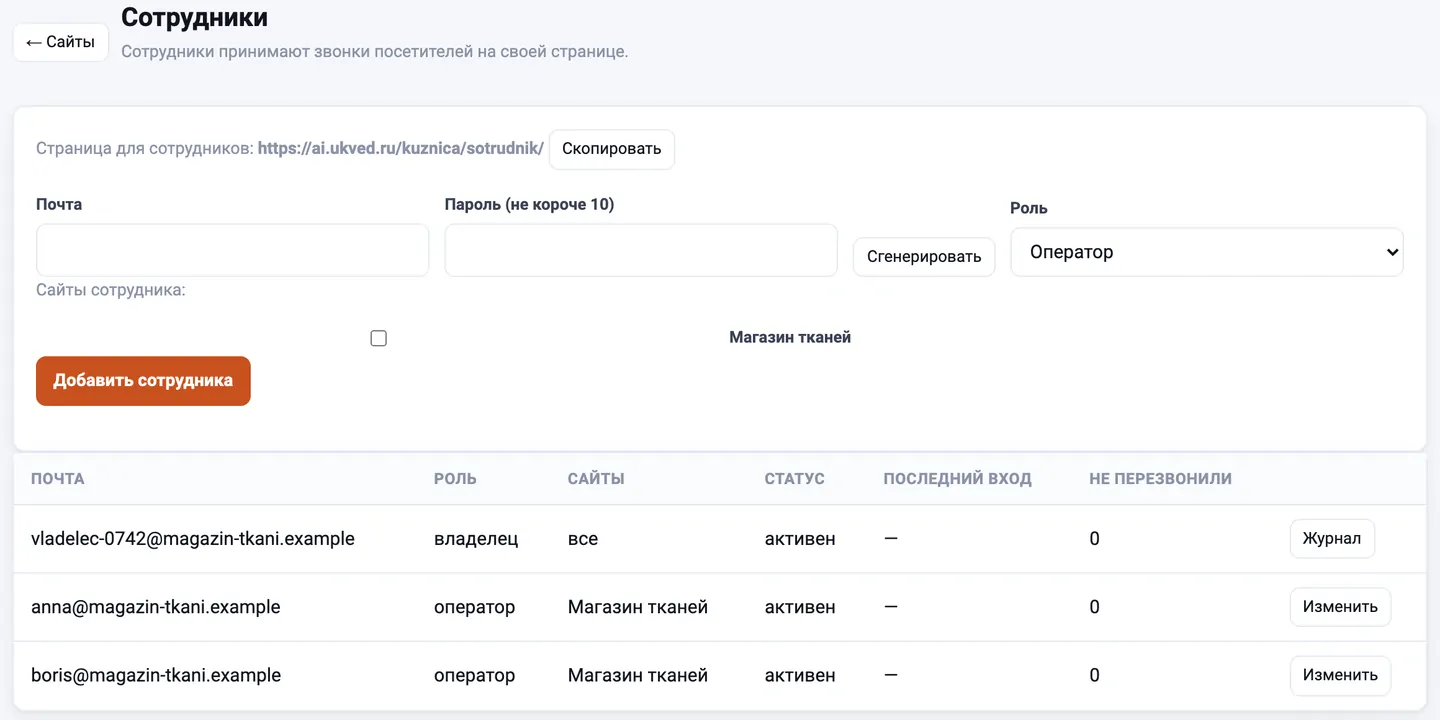Click the СТАТУС column header
Screen dimensions: 1440x720
tap(795, 479)
